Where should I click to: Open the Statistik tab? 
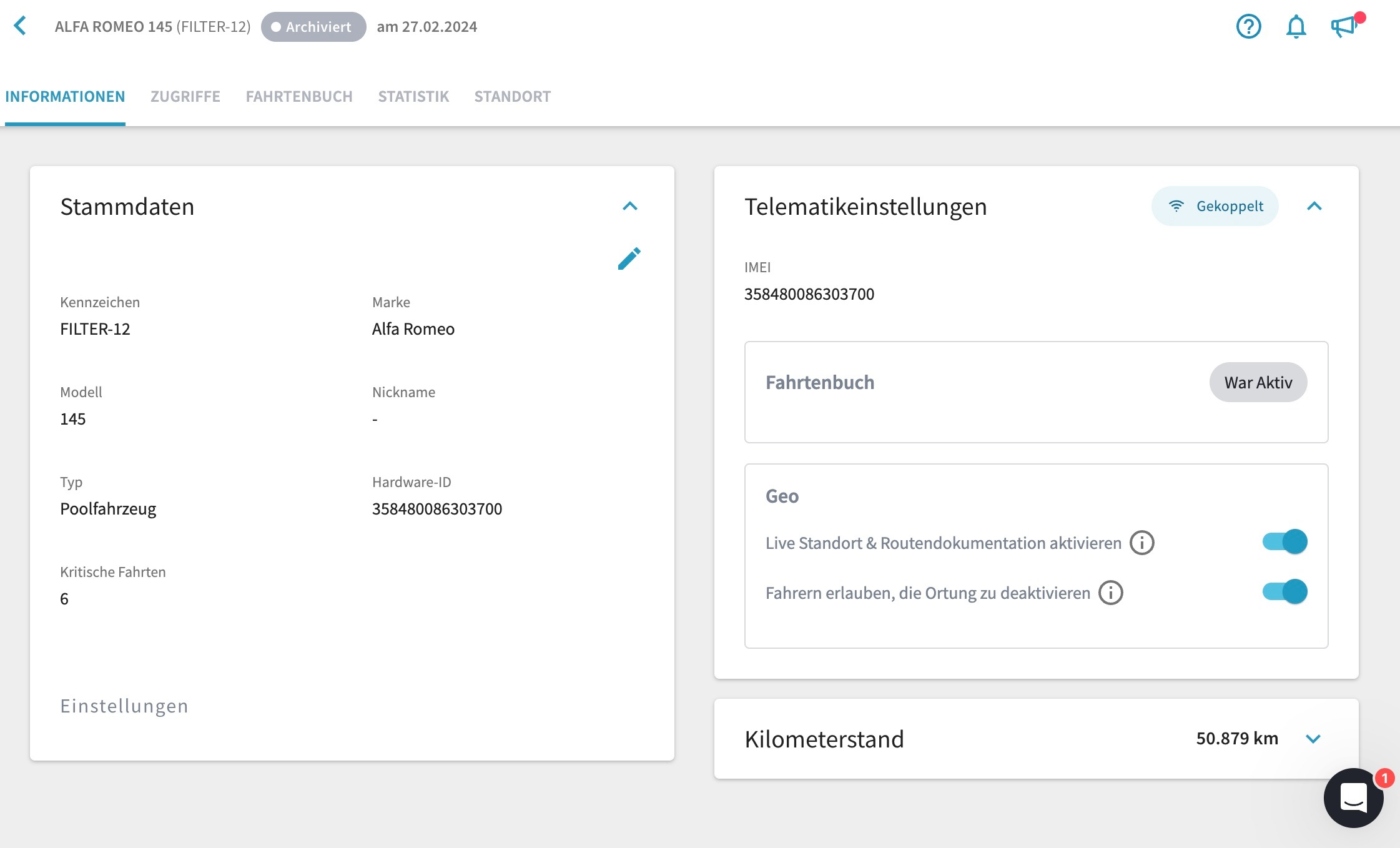coord(413,96)
